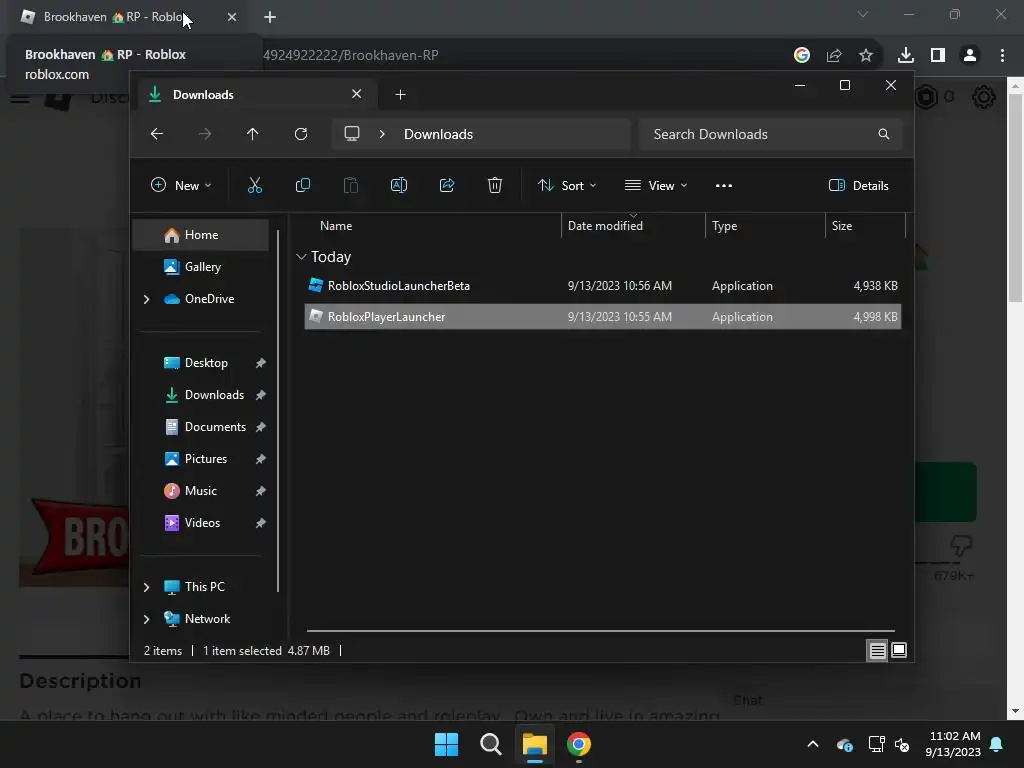Switch to large thumbnails view icon in status bar
The height and width of the screenshot is (768, 1024).
coord(899,650)
